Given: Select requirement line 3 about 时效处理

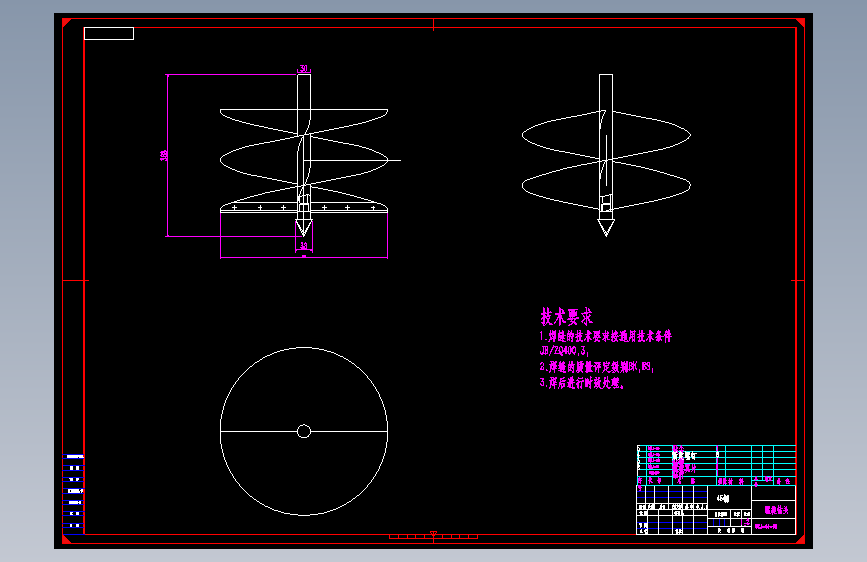Looking at the screenshot, I should click(582, 382).
